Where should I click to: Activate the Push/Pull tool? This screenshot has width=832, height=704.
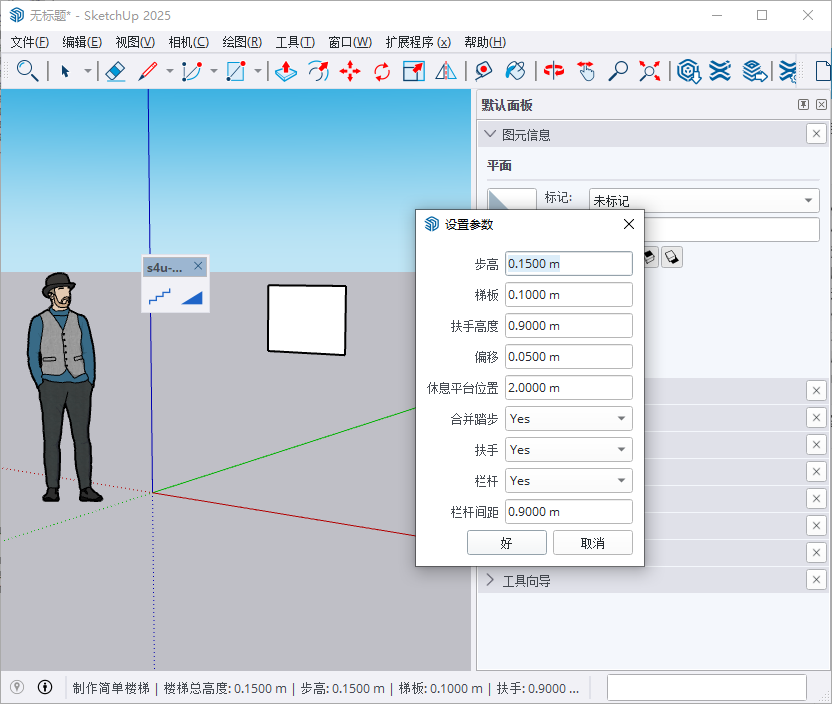285,71
